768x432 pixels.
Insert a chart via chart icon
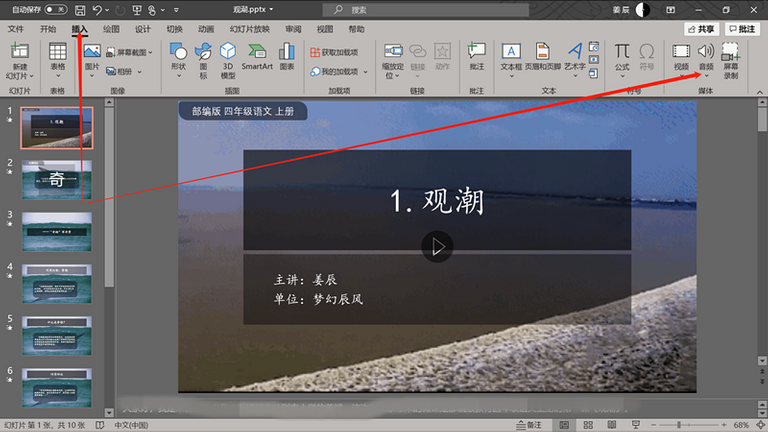(287, 56)
